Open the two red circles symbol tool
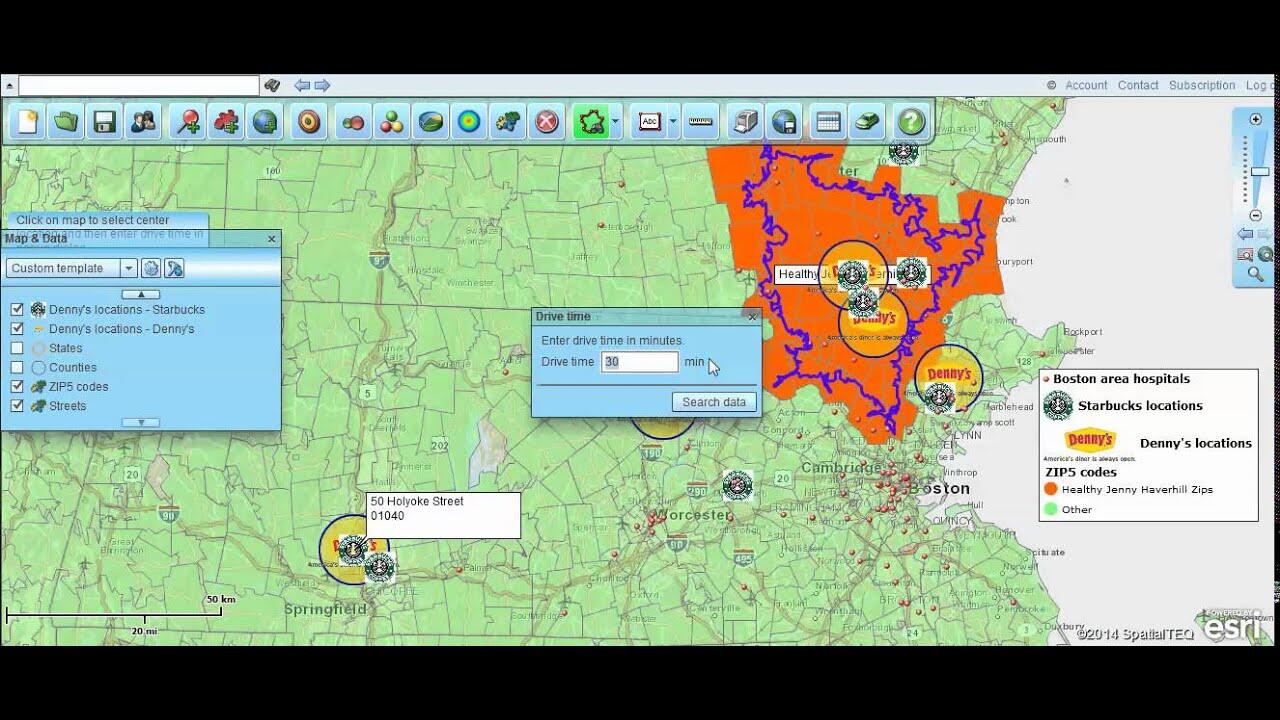This screenshot has width=1280, height=720. 353,122
